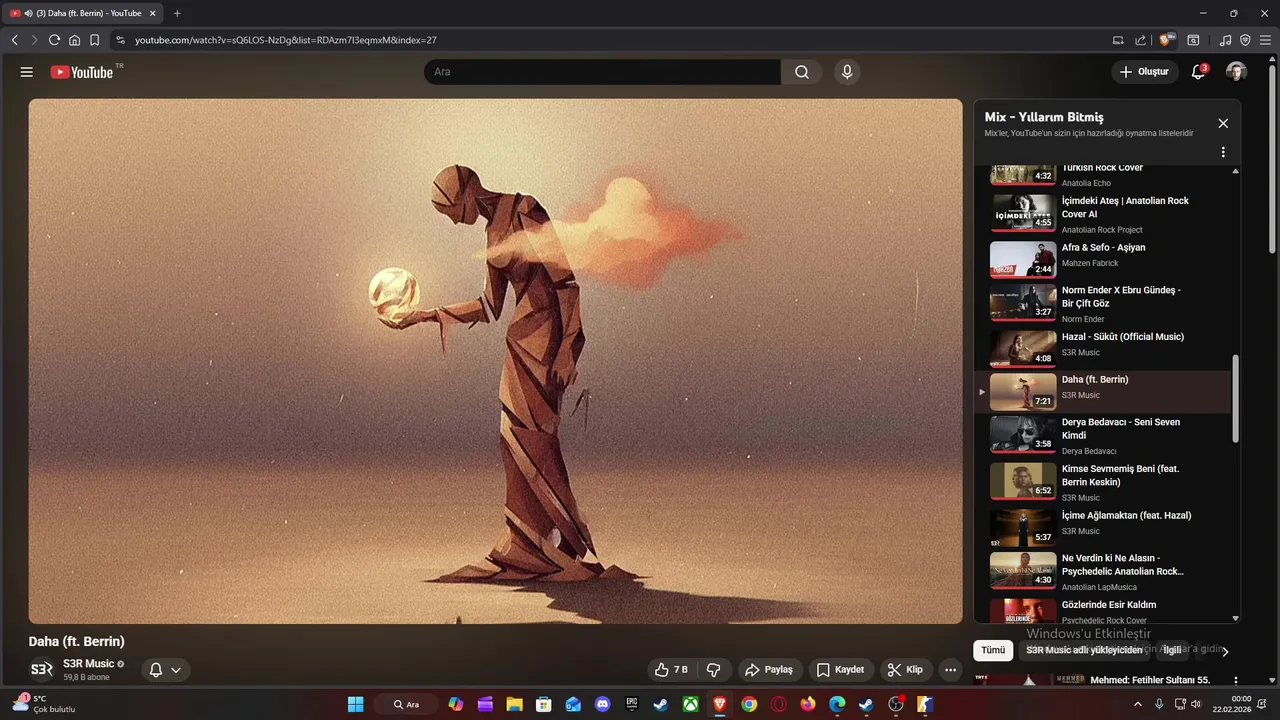This screenshot has height=720, width=1280.
Task: Open more actions three-dot menu under video
Action: [x=950, y=670]
